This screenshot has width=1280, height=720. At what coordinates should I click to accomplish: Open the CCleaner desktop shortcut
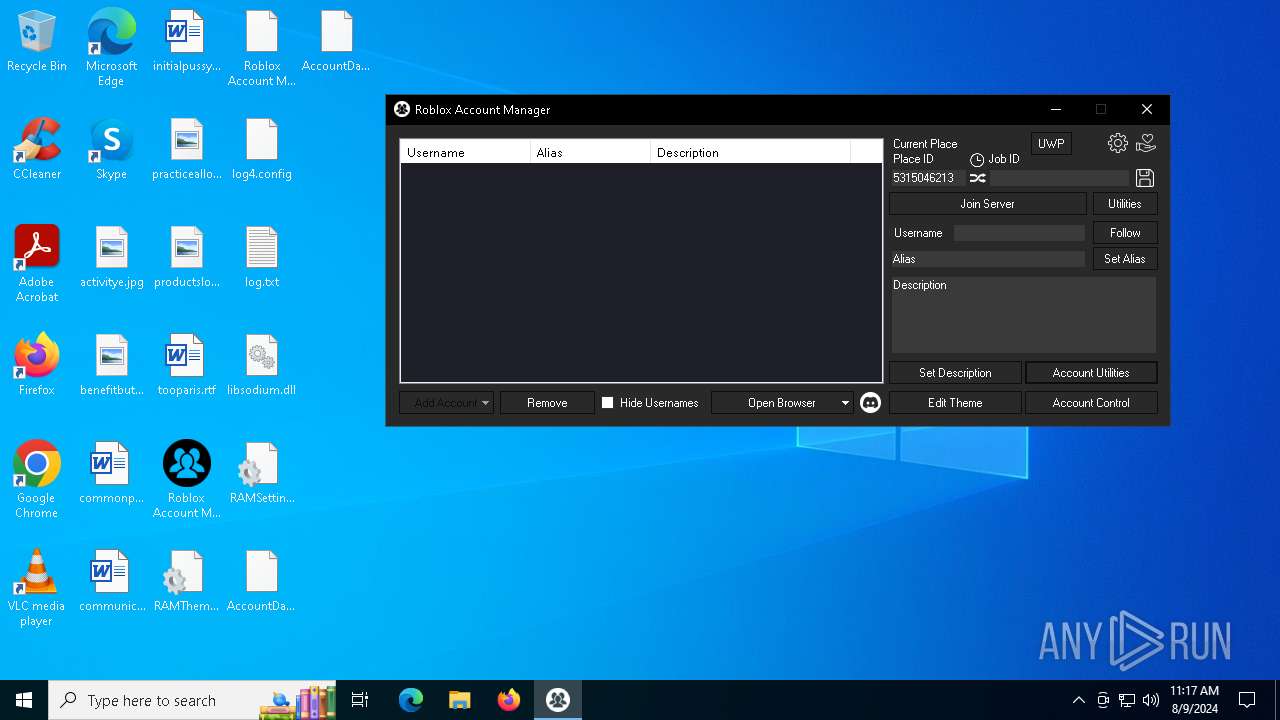tap(37, 149)
